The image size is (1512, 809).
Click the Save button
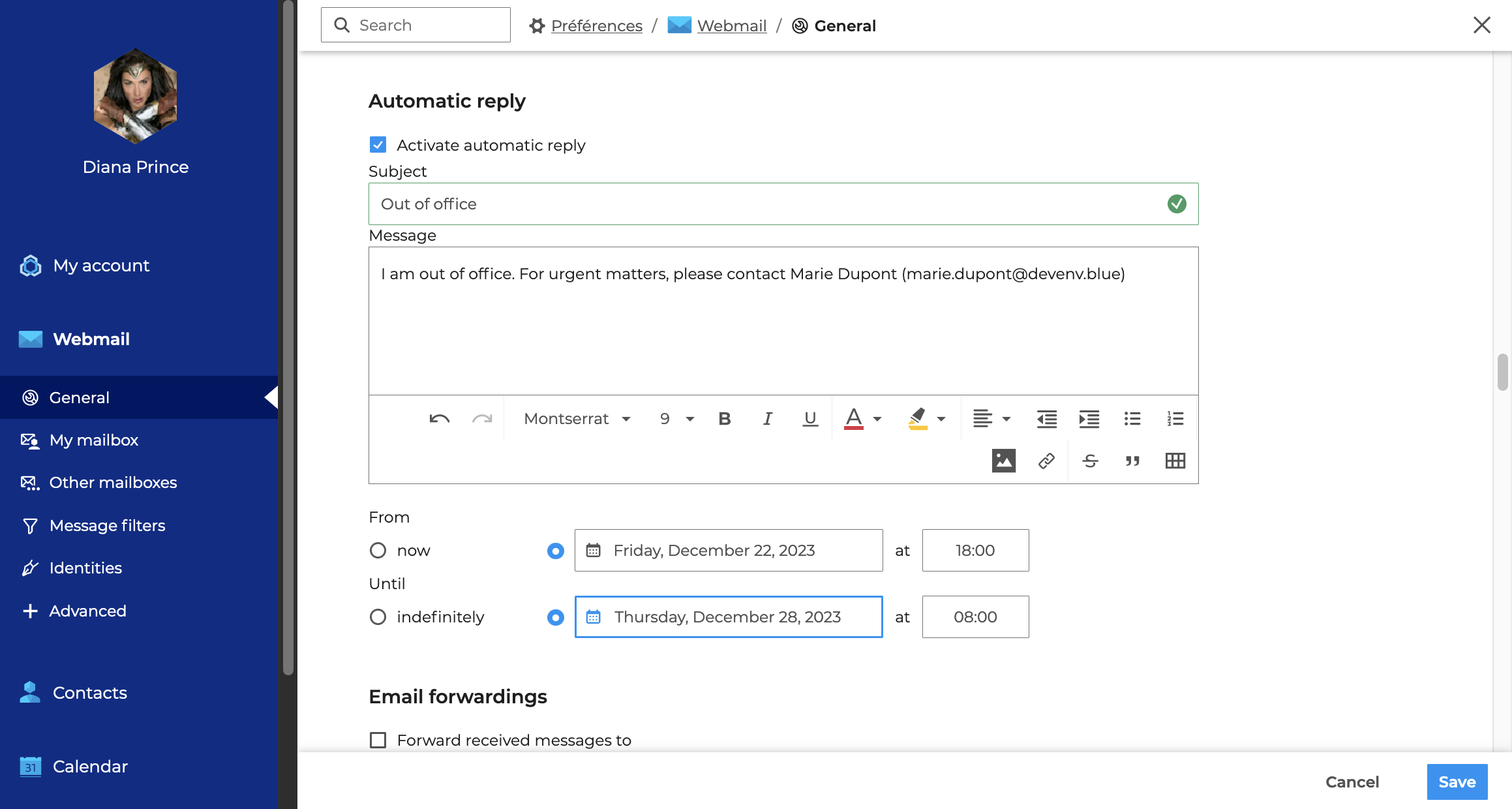1457,782
